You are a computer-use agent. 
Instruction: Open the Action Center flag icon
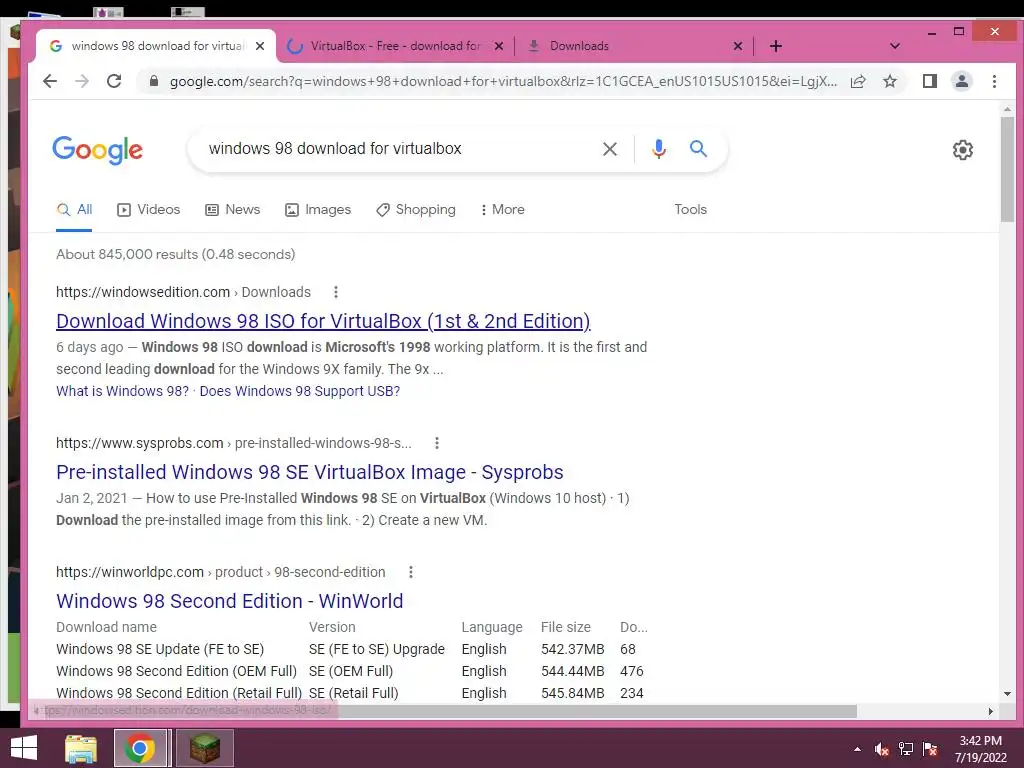click(930, 750)
